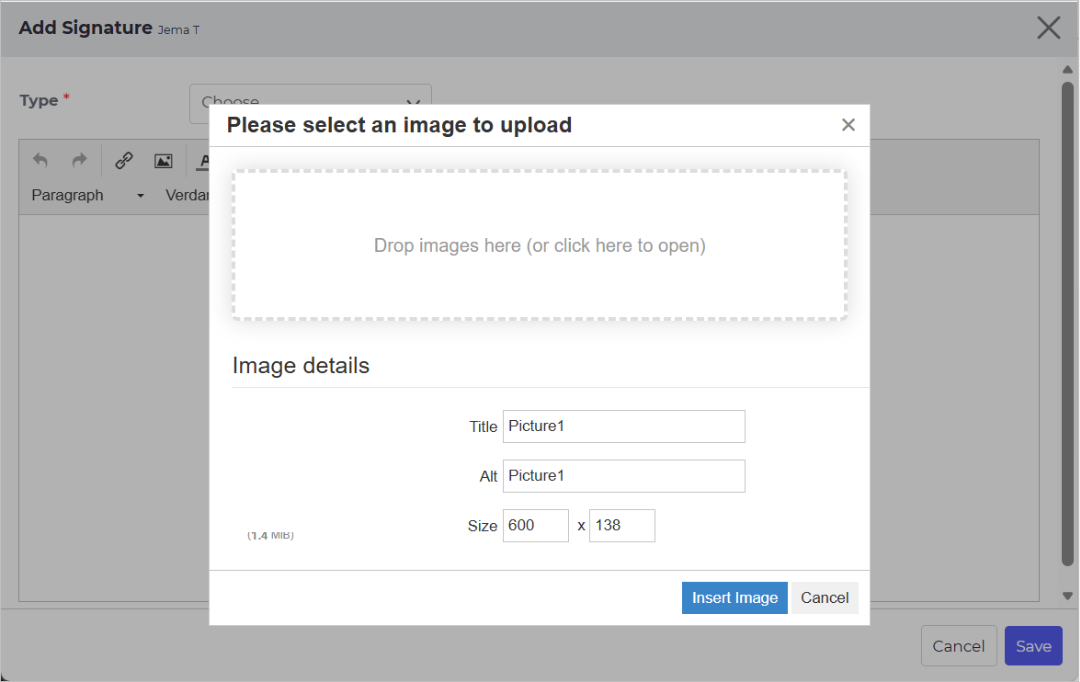Click the width field showing 600
This screenshot has width=1080, height=682.
tap(536, 526)
